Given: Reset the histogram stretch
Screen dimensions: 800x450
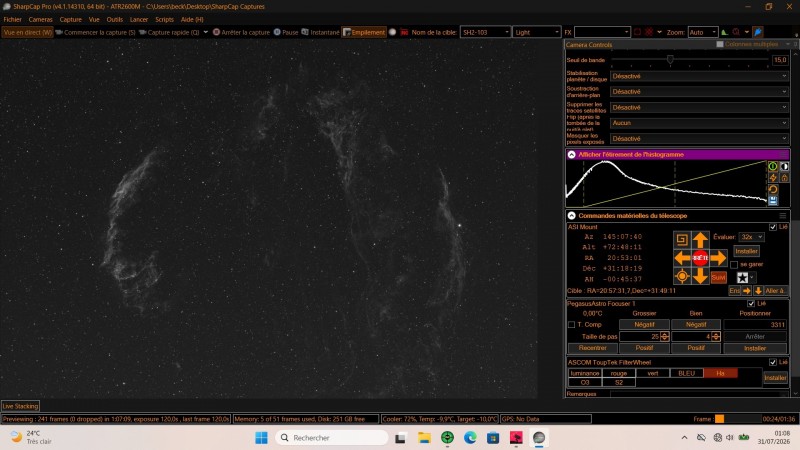Looking at the screenshot, I should (x=773, y=189).
